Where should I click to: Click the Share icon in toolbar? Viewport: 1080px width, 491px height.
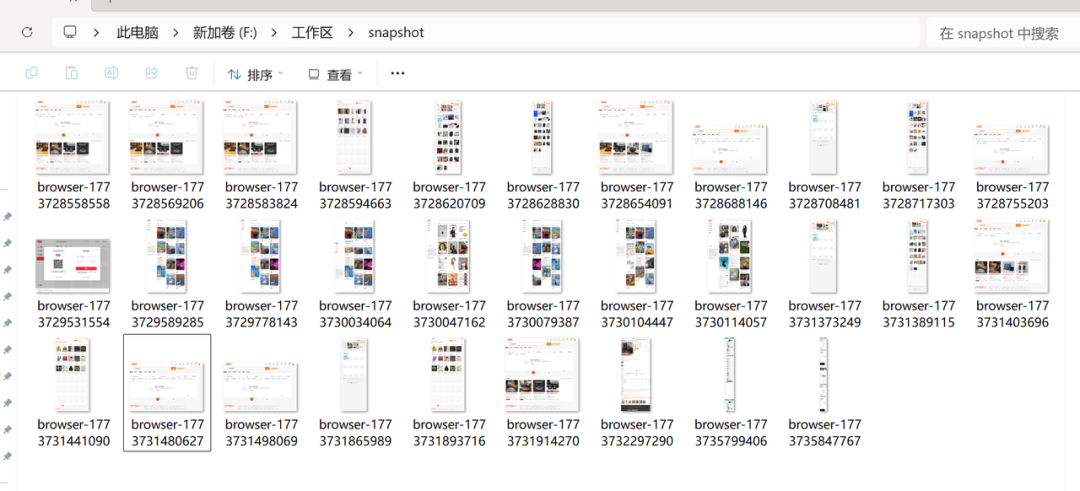tap(152, 73)
